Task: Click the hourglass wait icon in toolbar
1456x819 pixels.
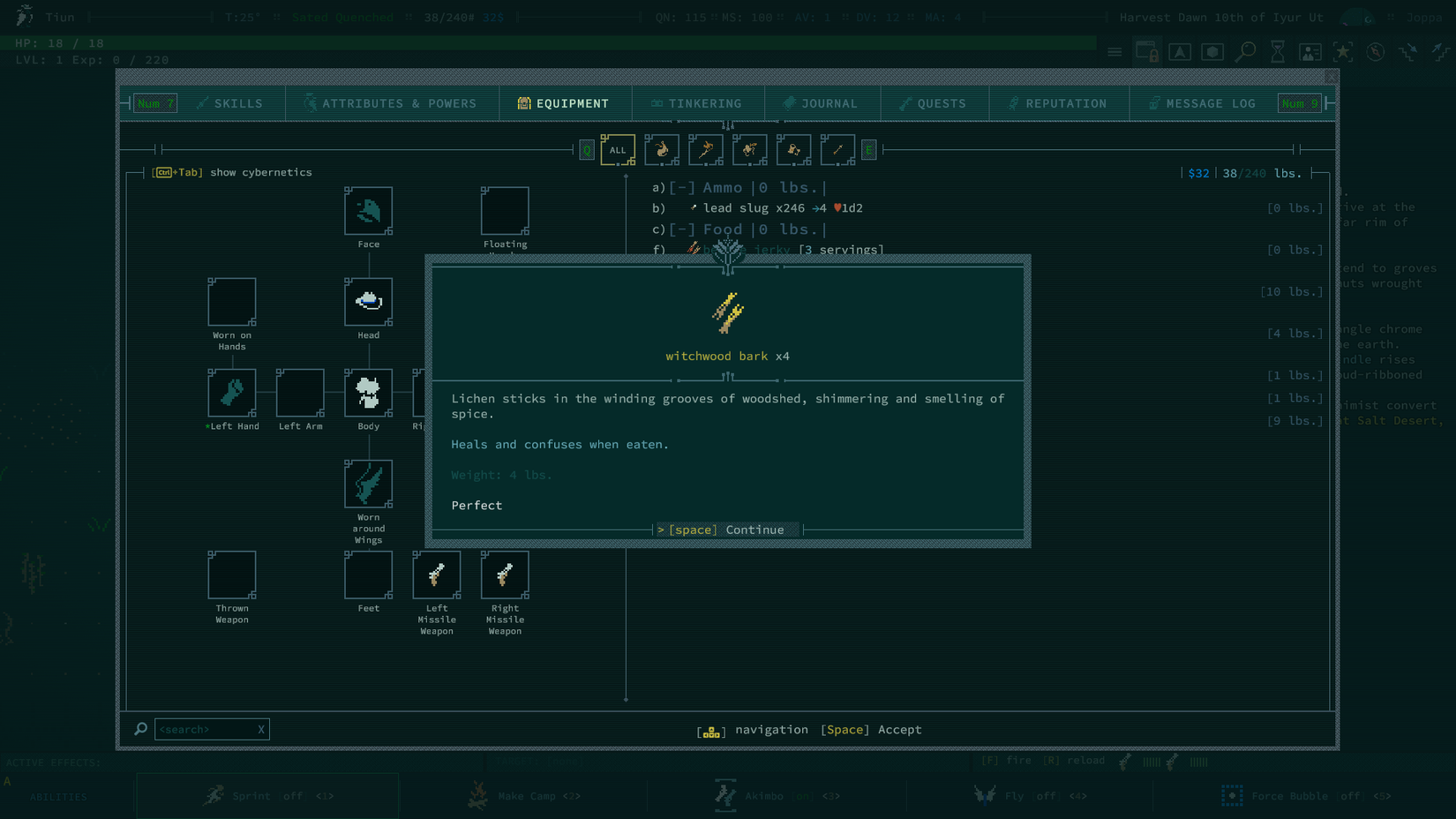Action: click(x=1278, y=51)
